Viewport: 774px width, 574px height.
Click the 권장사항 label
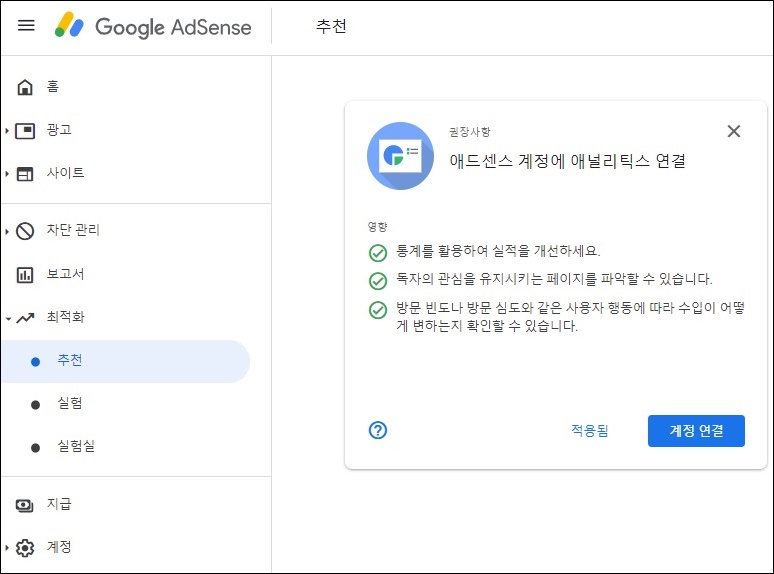click(469, 132)
